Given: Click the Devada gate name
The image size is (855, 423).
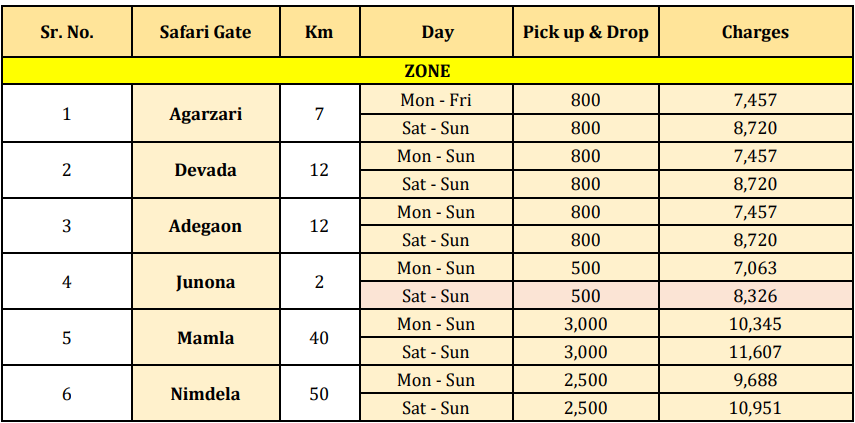Looking at the screenshot, I should 206,170.
